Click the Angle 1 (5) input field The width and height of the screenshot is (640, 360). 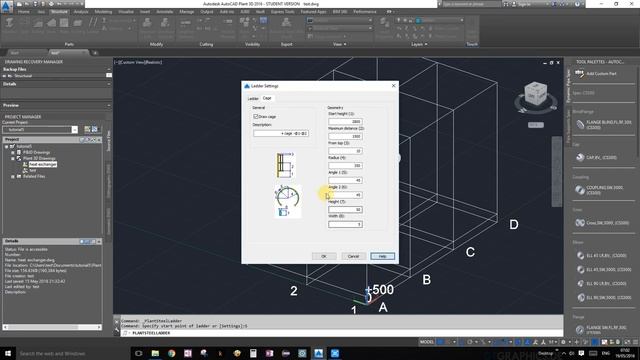(345, 180)
